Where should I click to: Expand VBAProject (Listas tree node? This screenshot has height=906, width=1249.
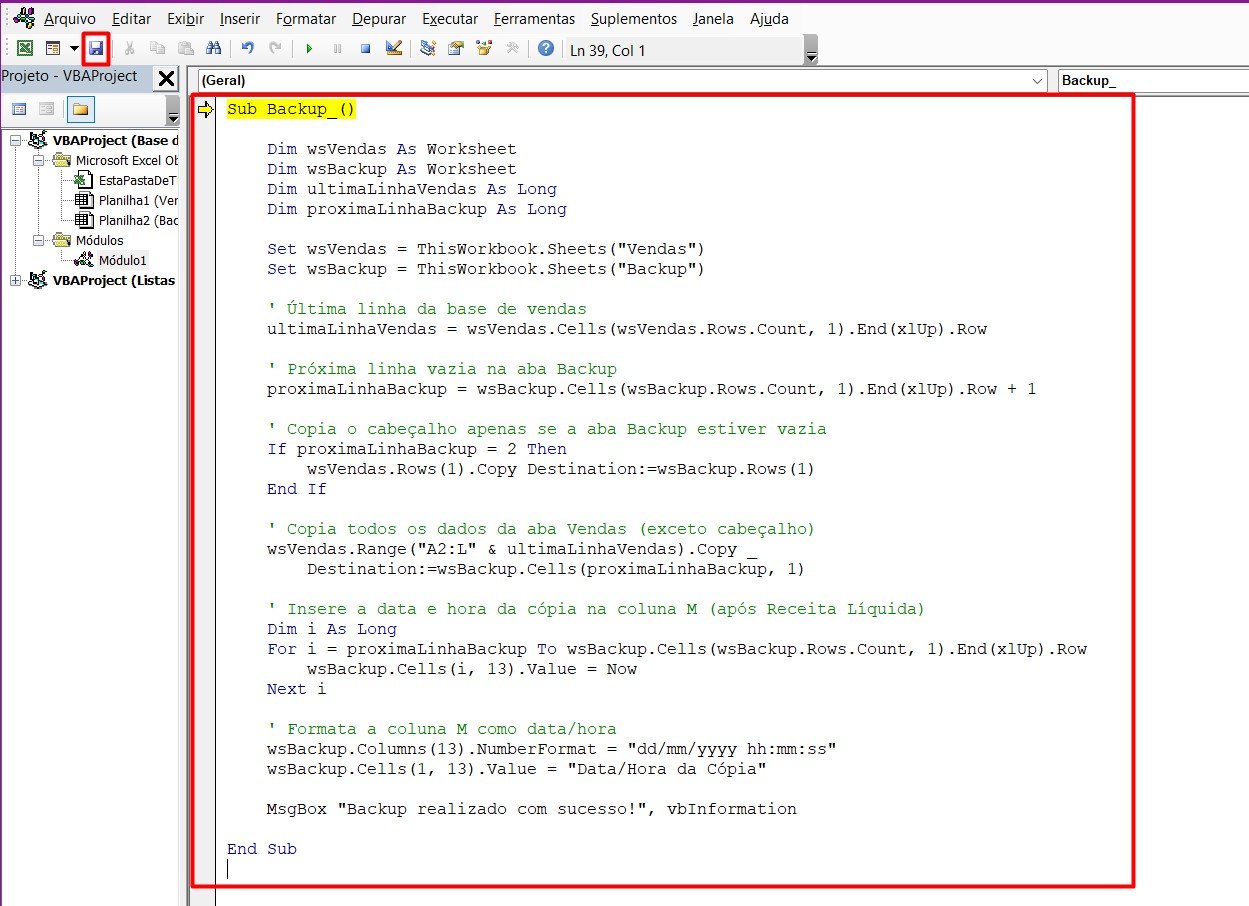16,280
